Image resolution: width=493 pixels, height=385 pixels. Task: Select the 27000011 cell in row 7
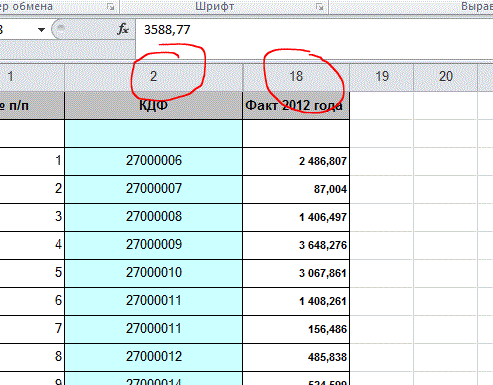[x=153, y=329]
